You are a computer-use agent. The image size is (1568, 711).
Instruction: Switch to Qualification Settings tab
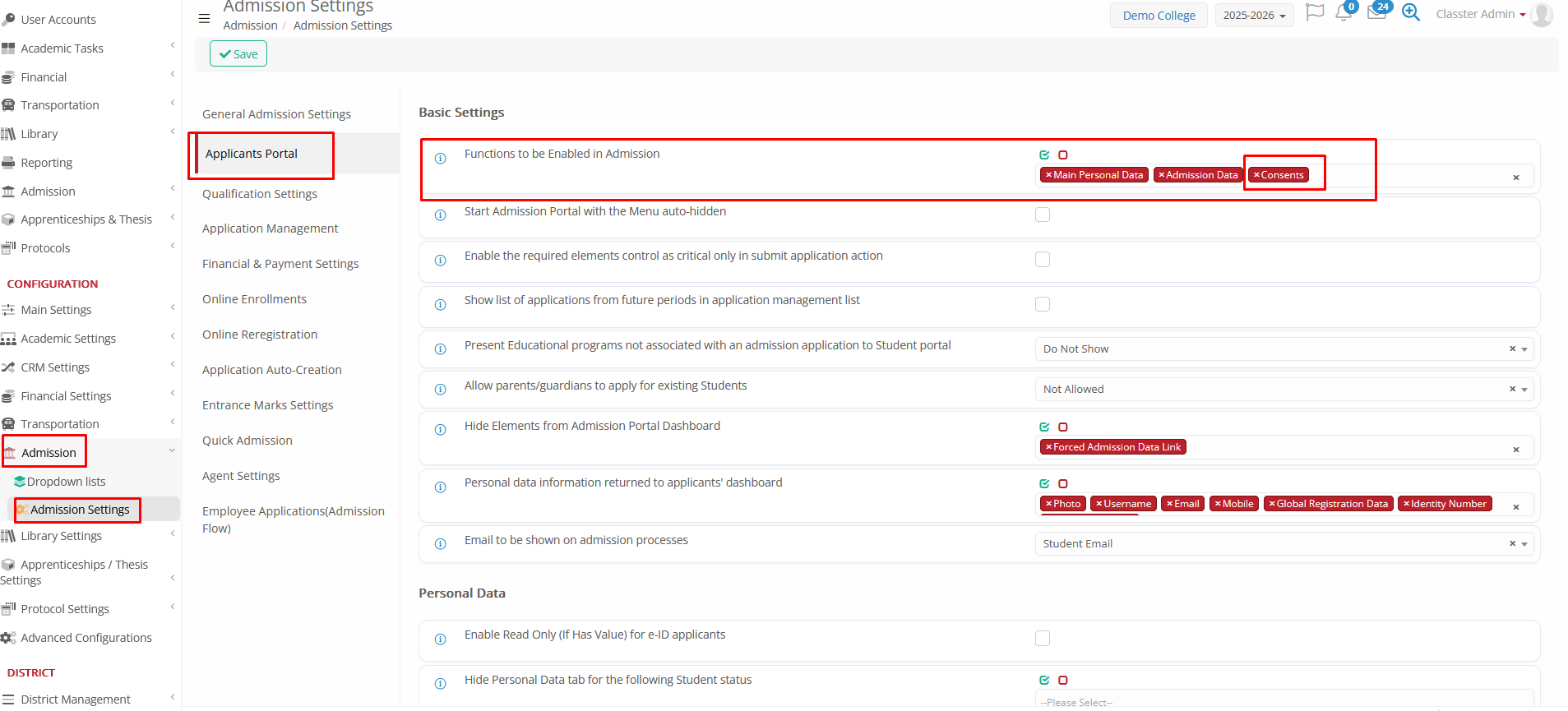click(x=260, y=194)
